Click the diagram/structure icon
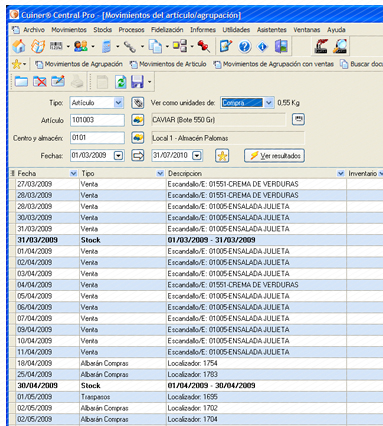Image resolution: width=383 pixels, height=426 pixels. 180,46
